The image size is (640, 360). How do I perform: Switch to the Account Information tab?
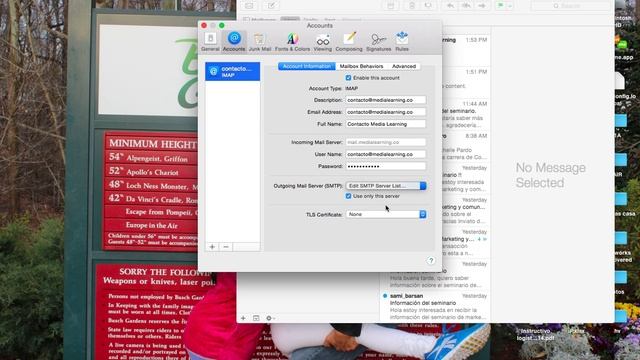coord(307,66)
